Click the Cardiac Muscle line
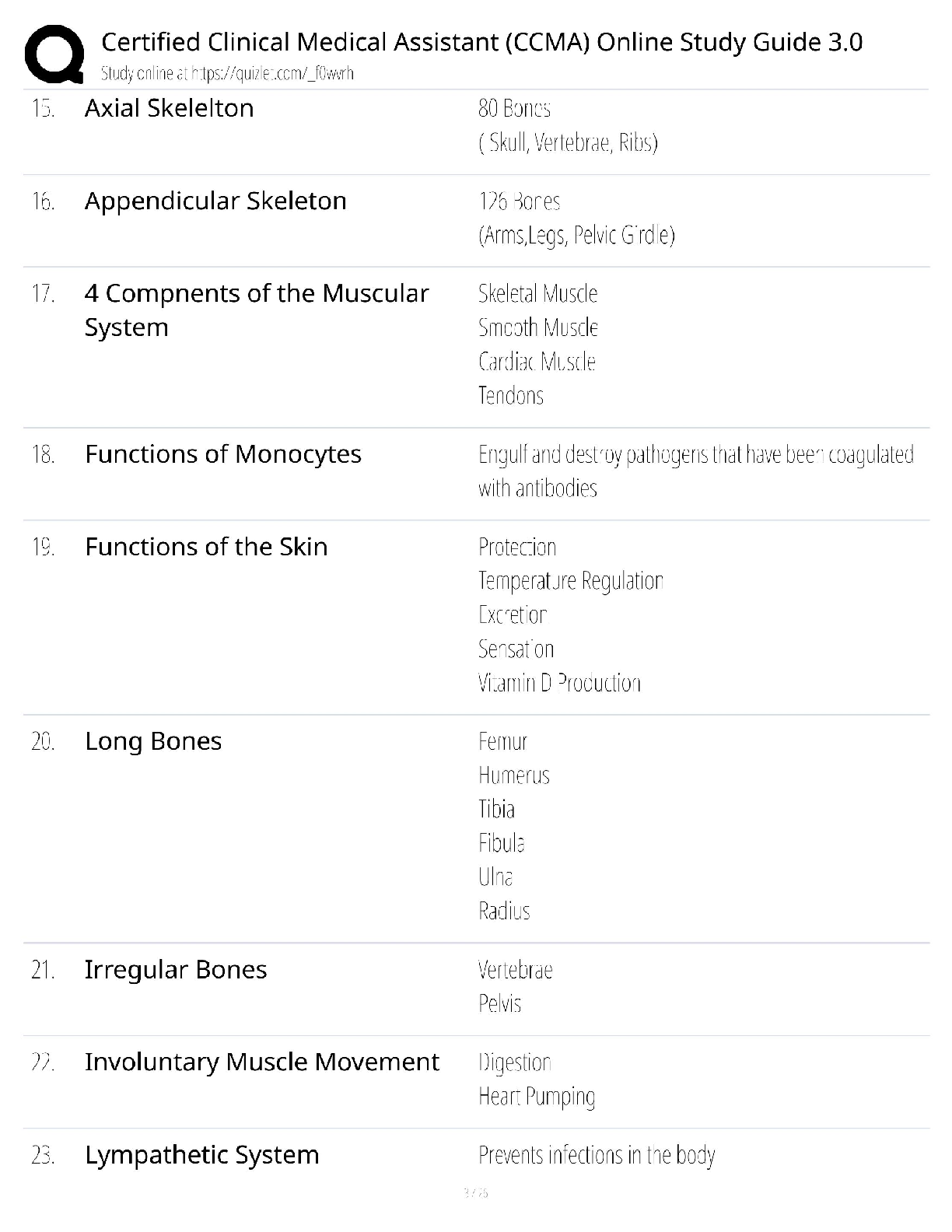Viewport: 952px width, 1232px height. pos(537,362)
